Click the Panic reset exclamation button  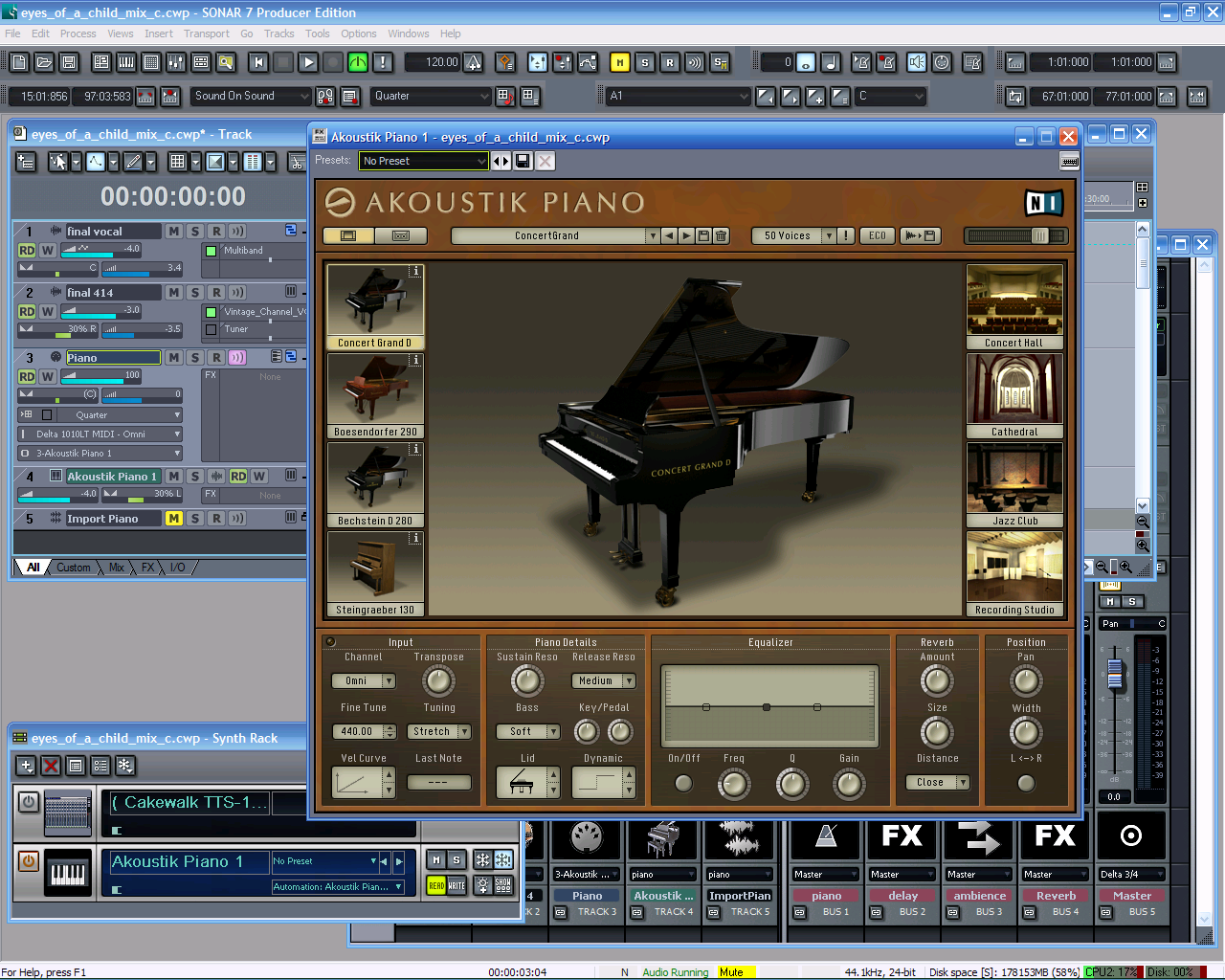point(383,62)
